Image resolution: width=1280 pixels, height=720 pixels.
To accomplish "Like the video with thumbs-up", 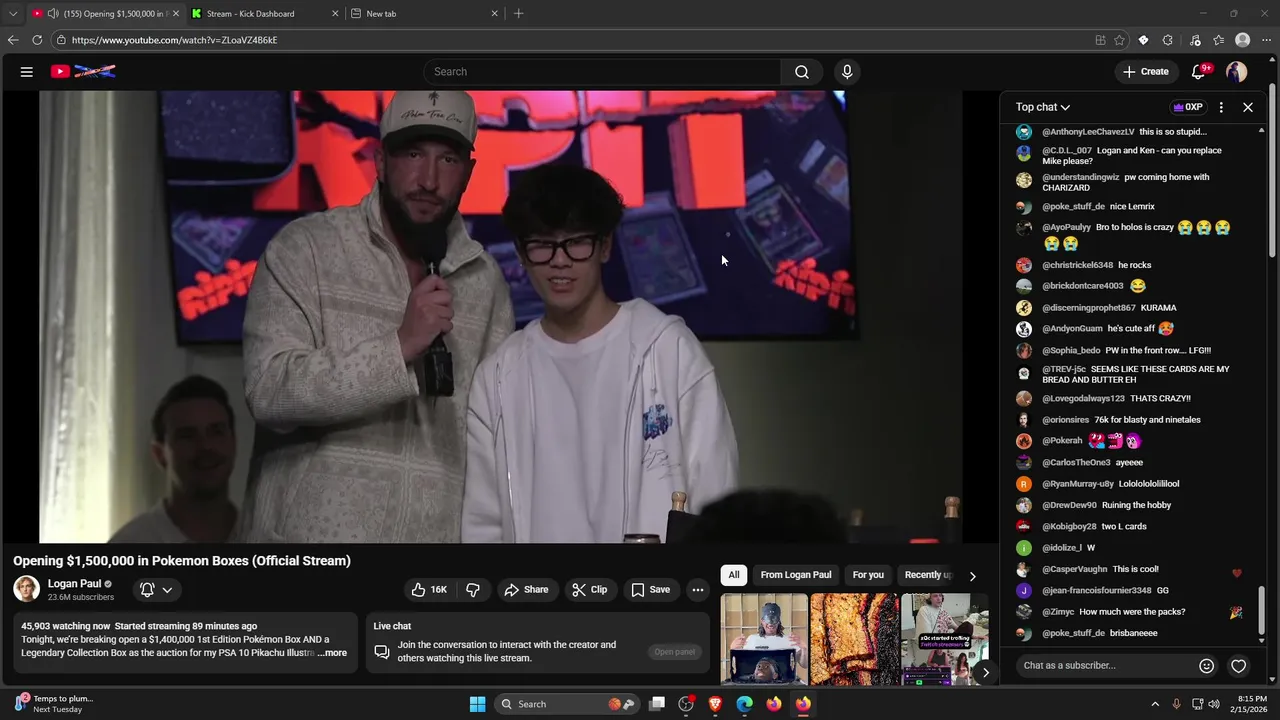I will (x=429, y=590).
